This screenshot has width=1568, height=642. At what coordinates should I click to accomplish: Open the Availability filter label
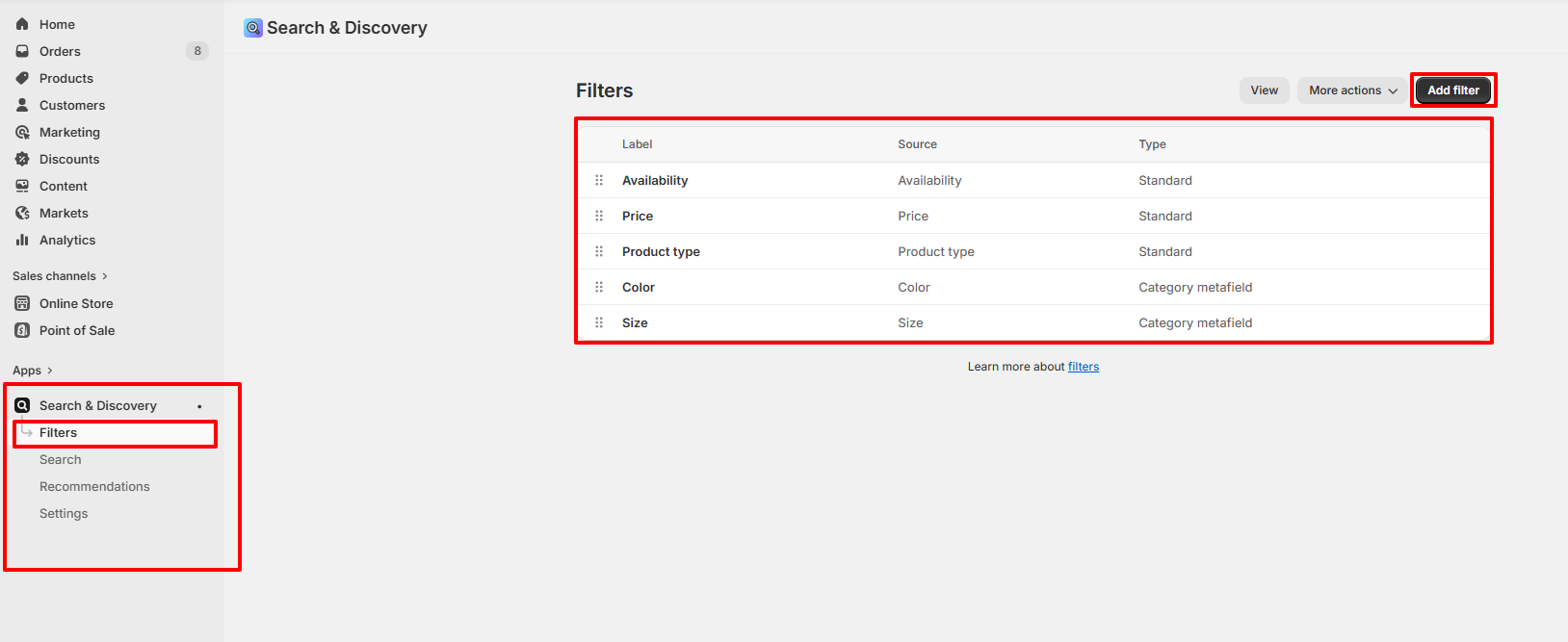pyautogui.click(x=655, y=180)
